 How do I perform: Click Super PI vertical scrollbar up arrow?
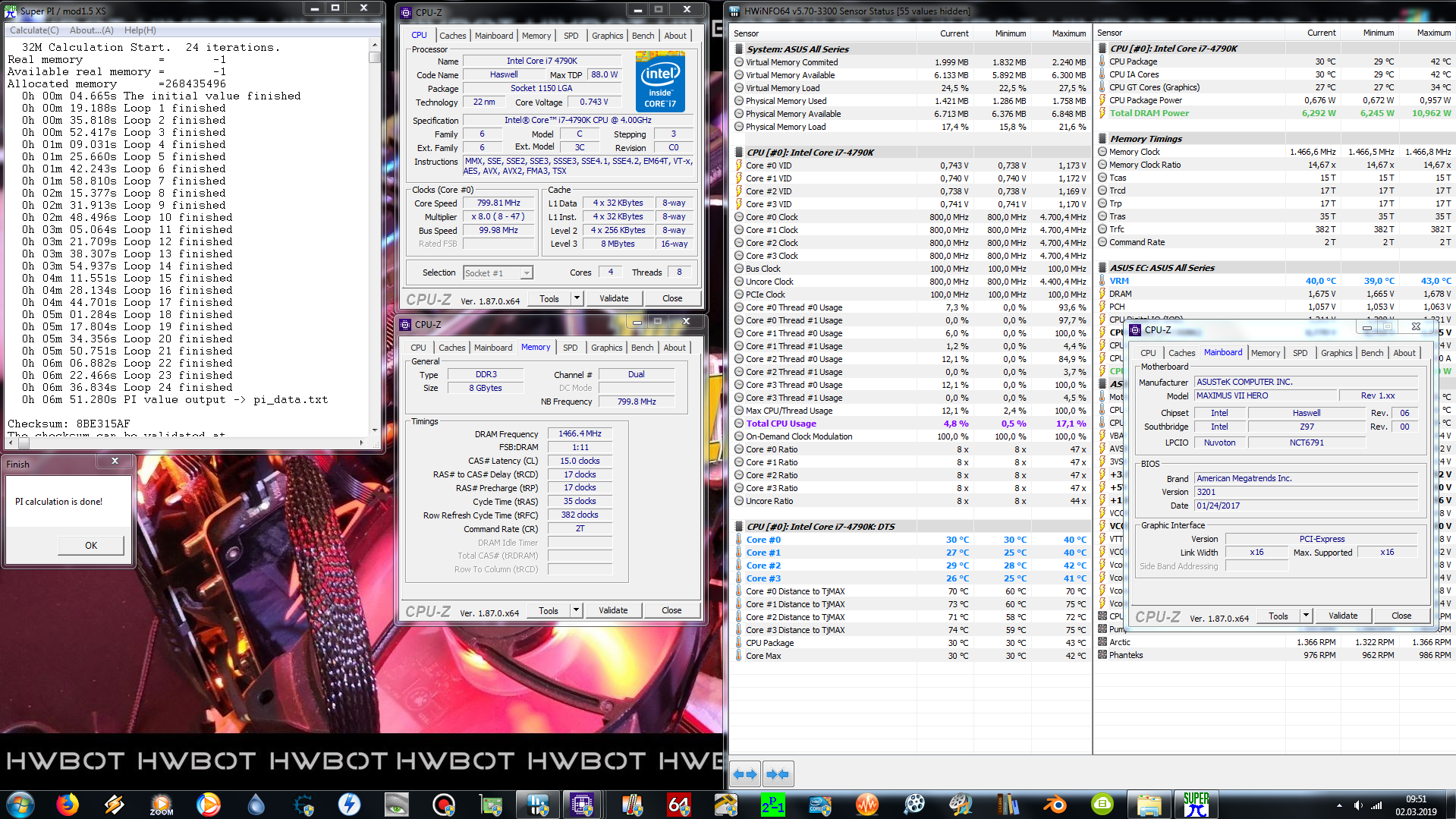click(374, 44)
